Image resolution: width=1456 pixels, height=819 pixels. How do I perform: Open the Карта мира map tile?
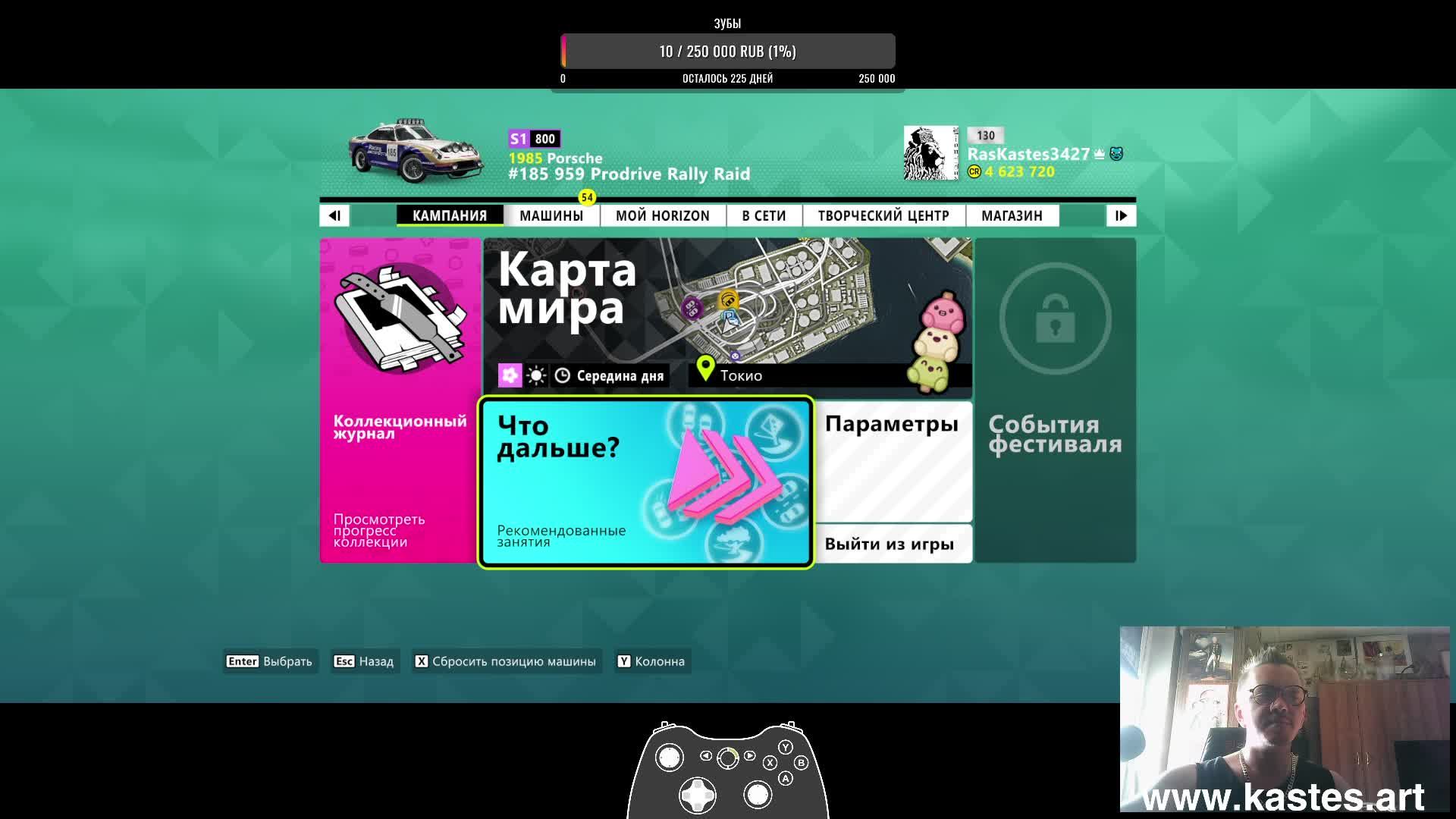(727, 318)
